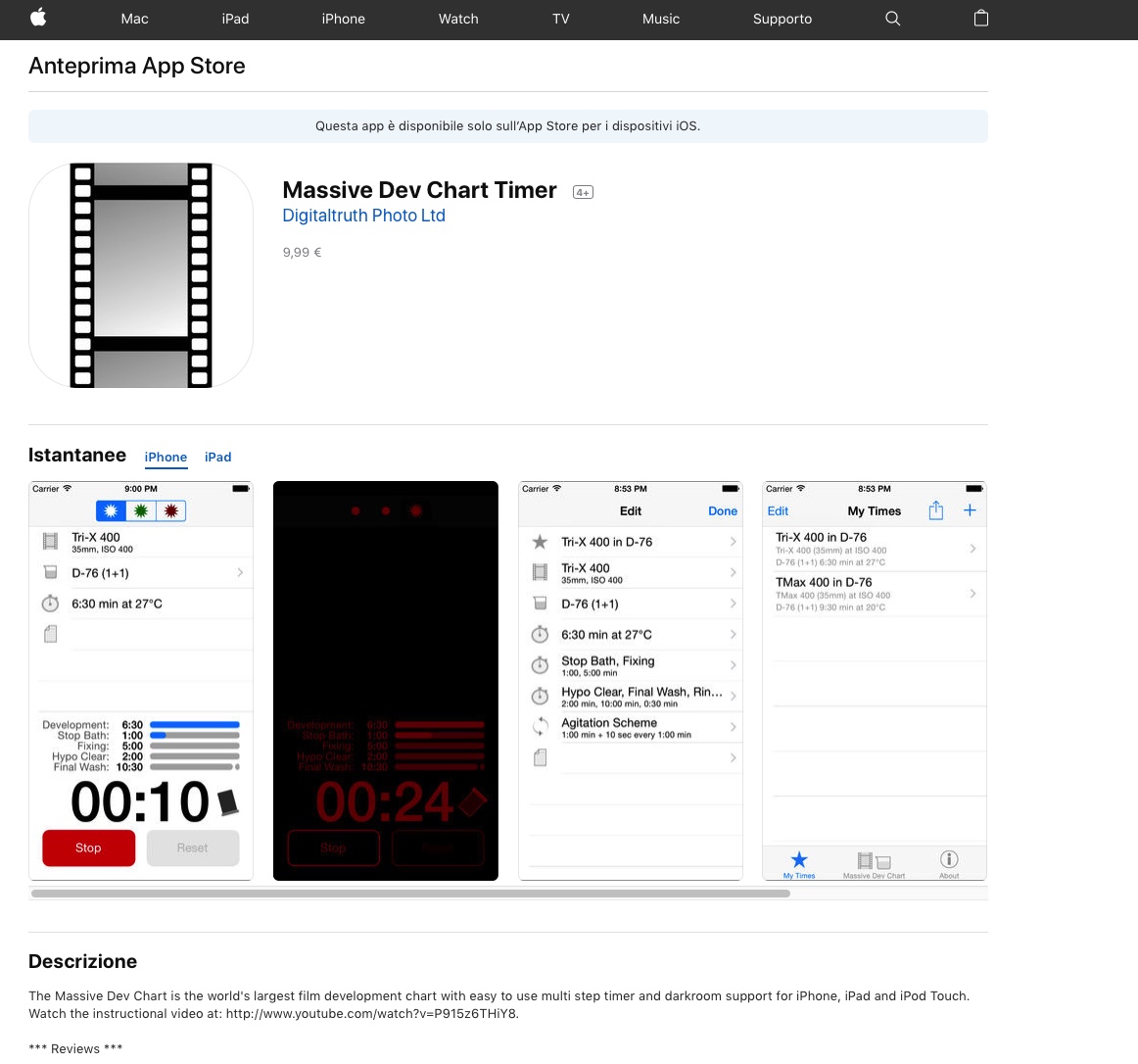Viewport: 1138px width, 1064px height.
Task: Open the search magnifier icon
Action: pyautogui.click(x=893, y=19)
